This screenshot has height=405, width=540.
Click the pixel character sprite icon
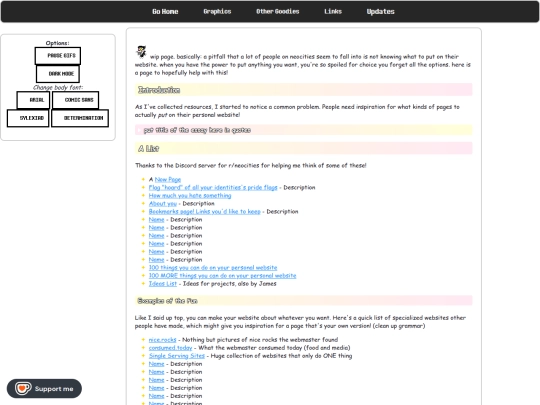pyautogui.click(x=141, y=51)
